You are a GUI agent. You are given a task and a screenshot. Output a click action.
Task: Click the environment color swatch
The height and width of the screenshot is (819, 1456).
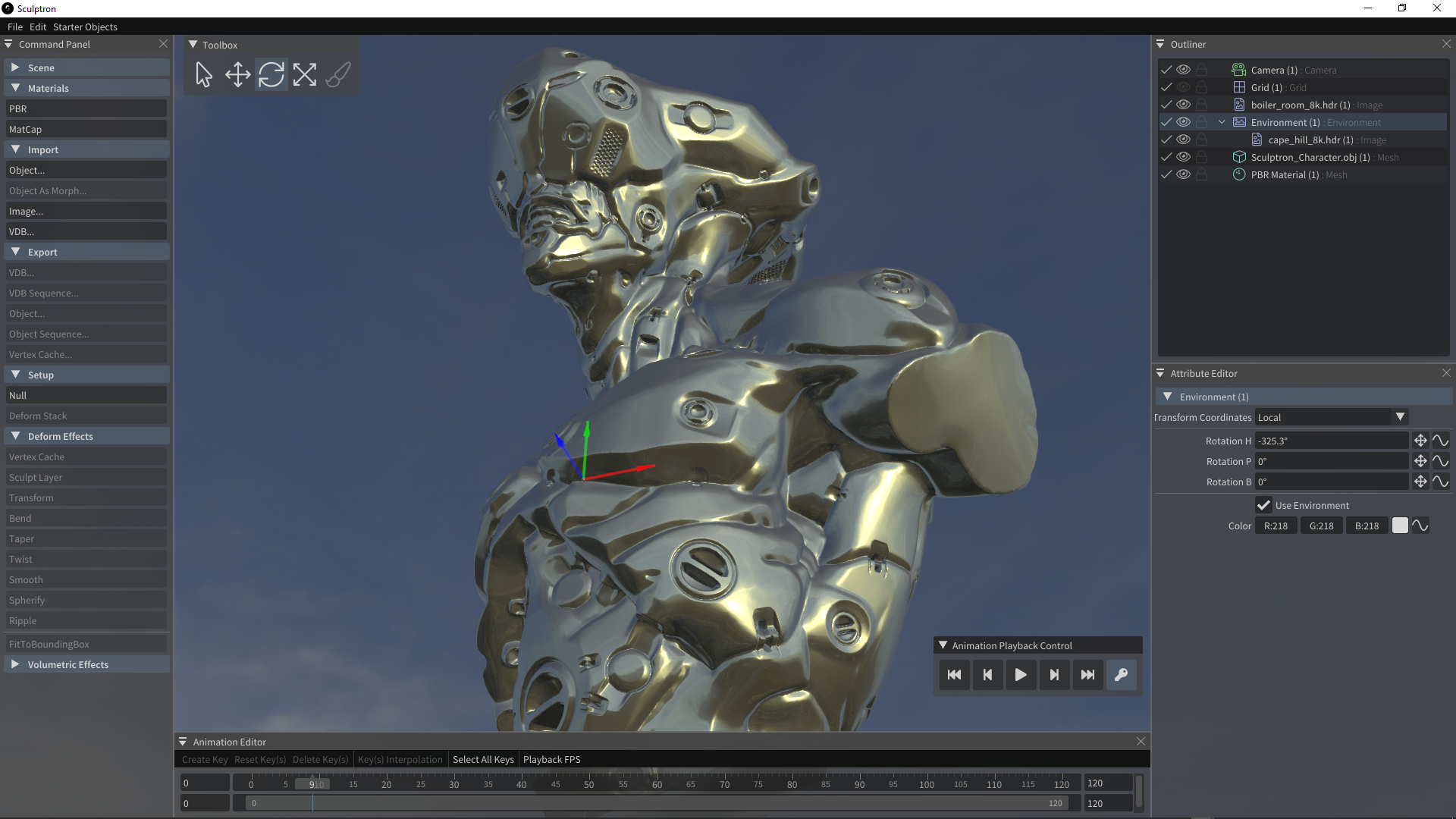1400,526
